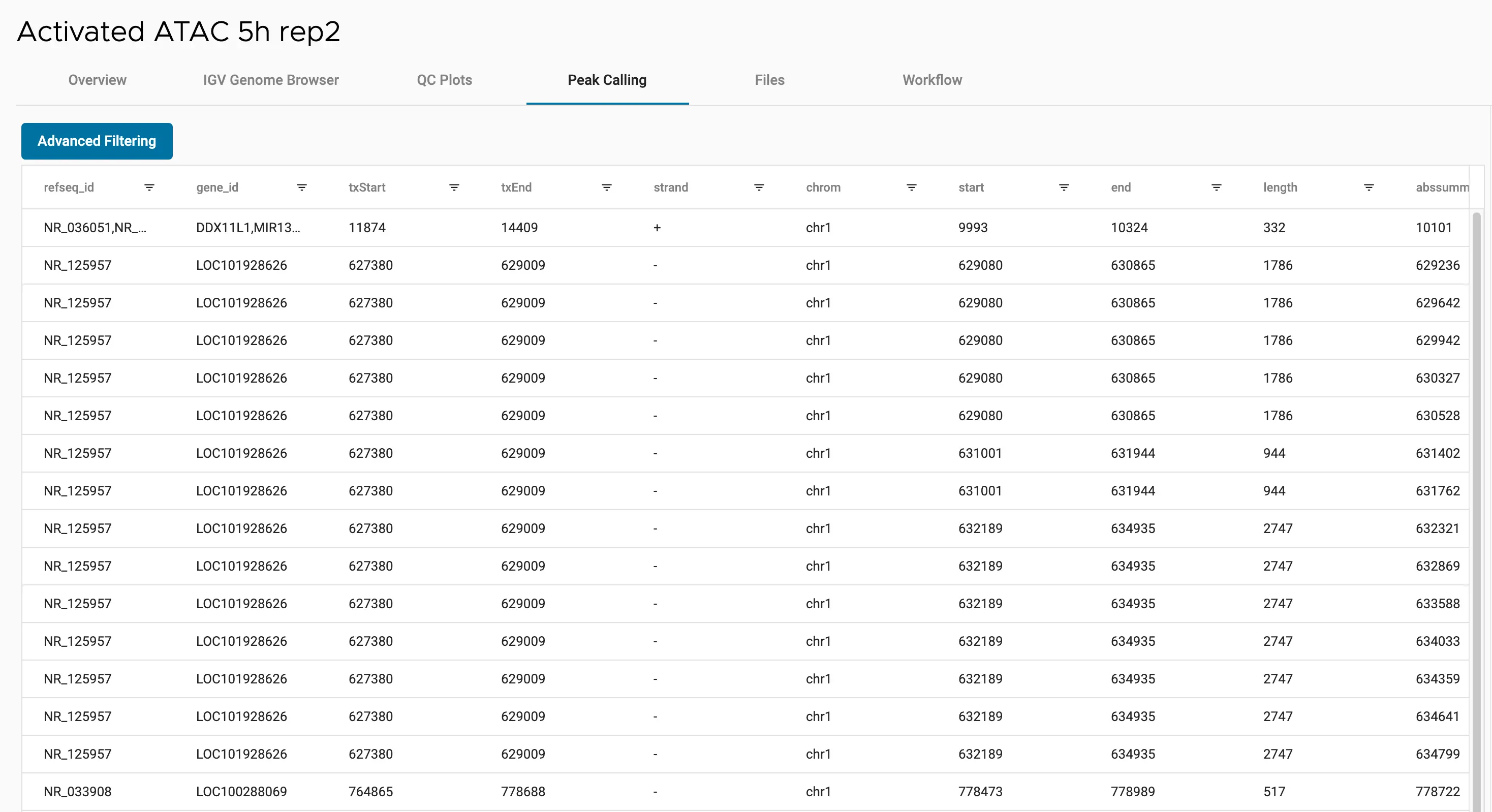This screenshot has height=812, width=1492.
Task: Click the txStart value 764865
Action: tap(370, 792)
